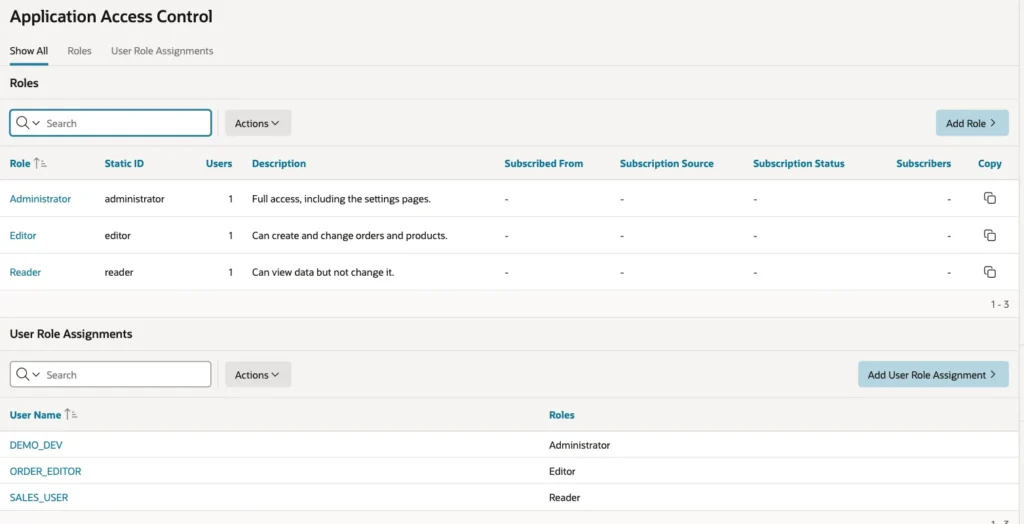This screenshot has width=1024, height=524.
Task: Select 'Full access, including the settings pages.'
Action: click(342, 199)
